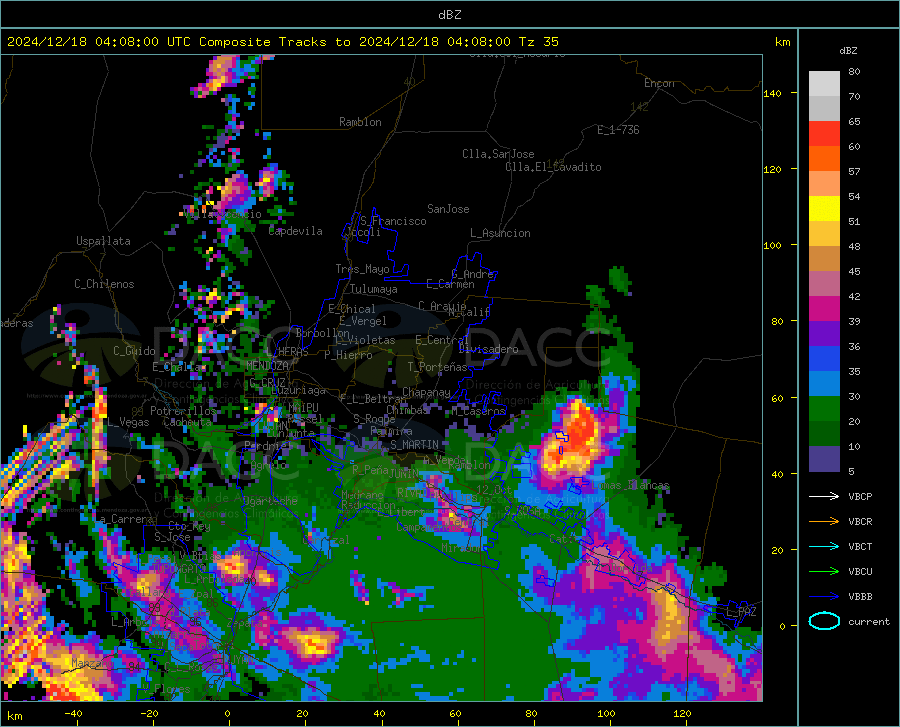Click the dBZ label above color scale
900x727 pixels.
pyautogui.click(x=848, y=50)
